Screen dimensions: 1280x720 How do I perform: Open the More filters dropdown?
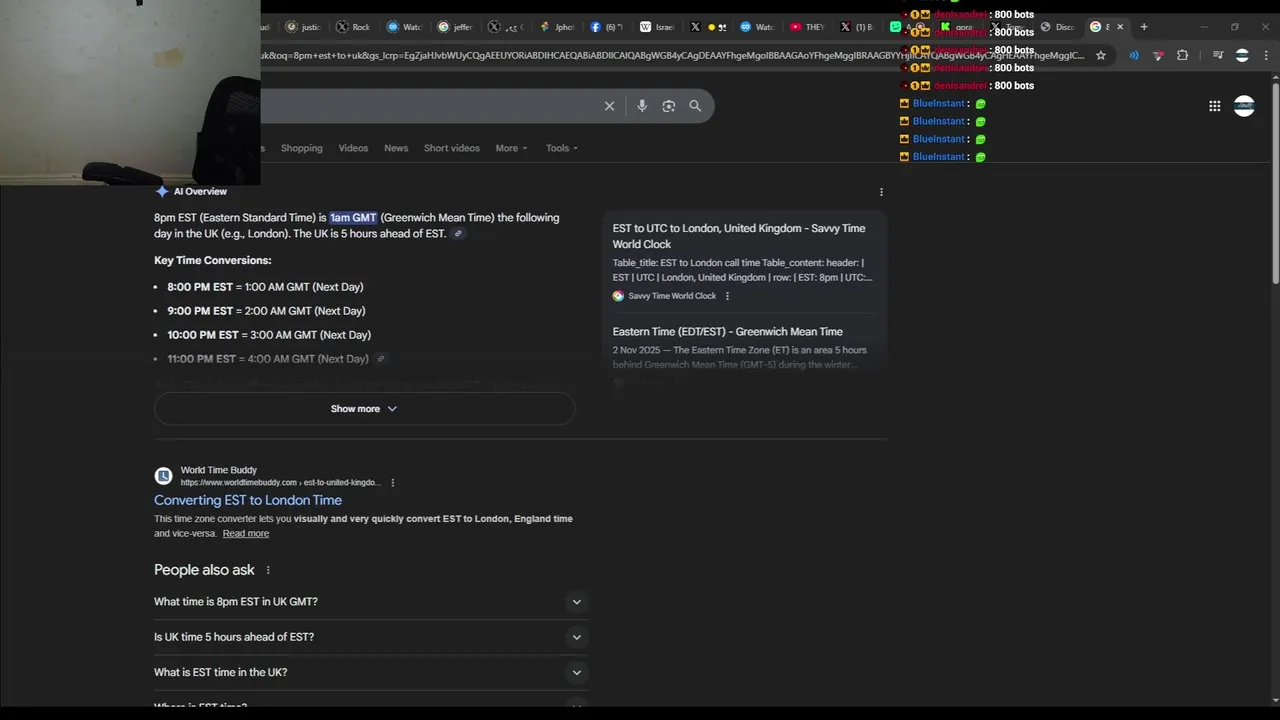coord(511,148)
